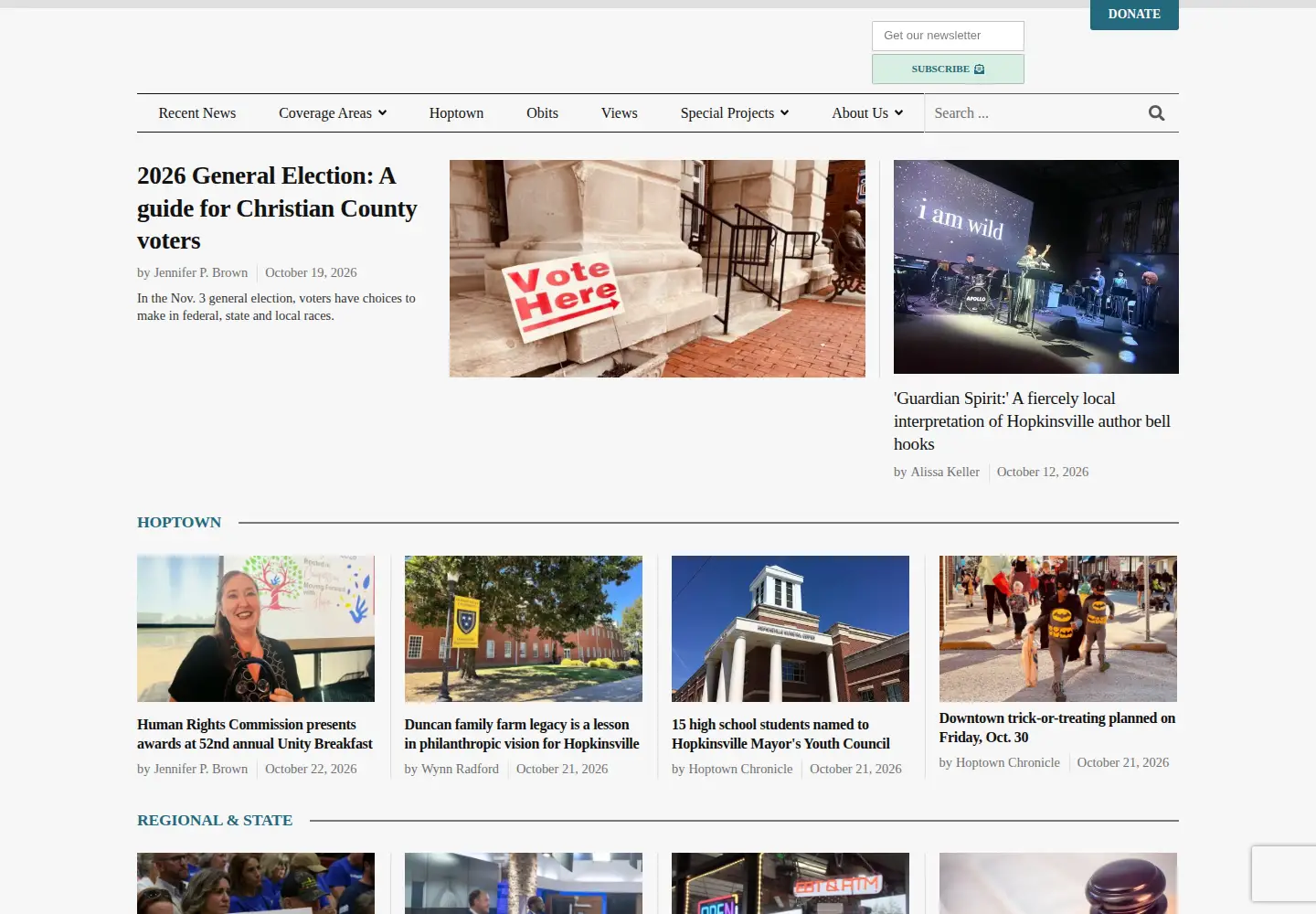This screenshot has width=1316, height=914.
Task: Read the Human Rights Commission awards article
Action: (x=255, y=734)
